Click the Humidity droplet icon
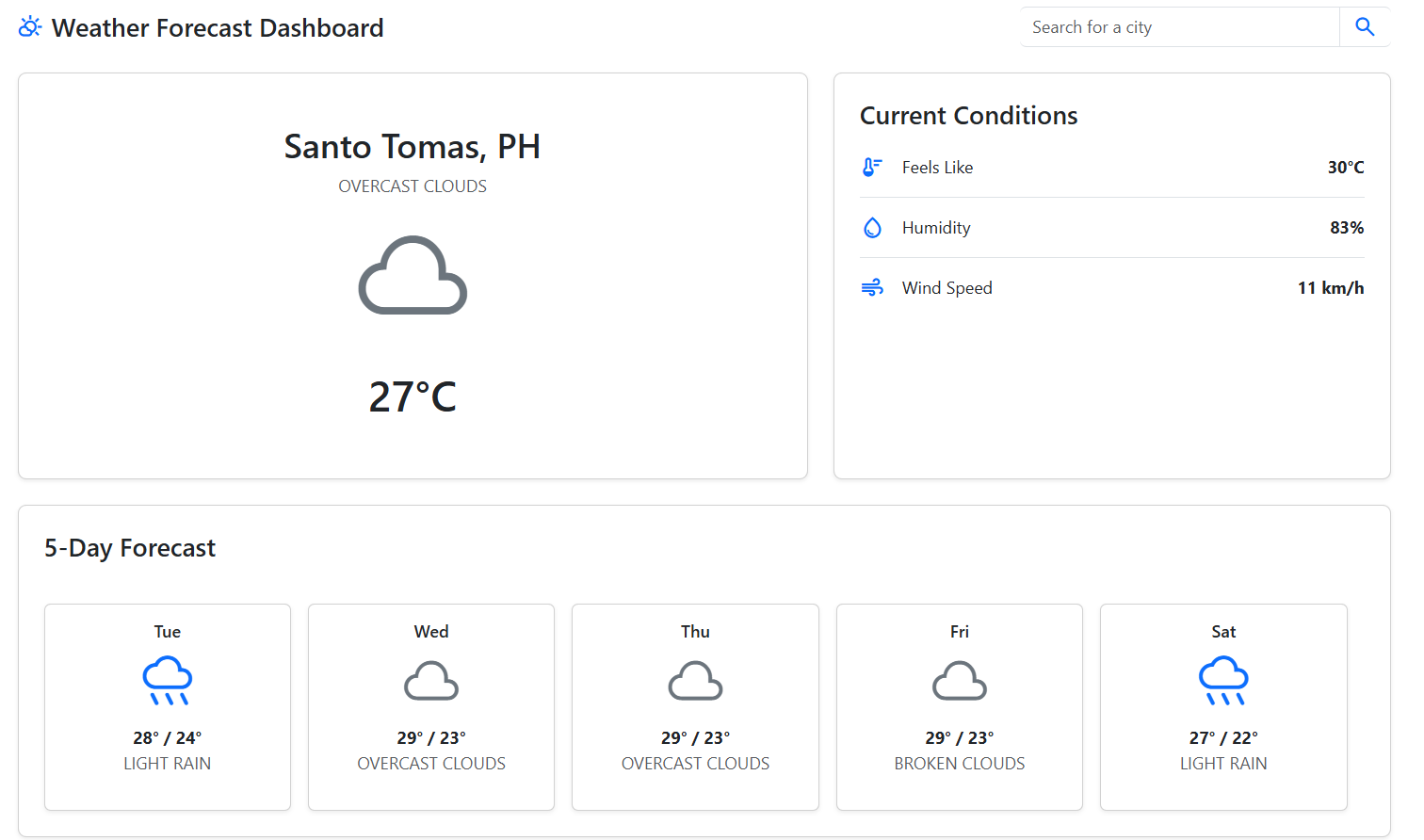The width and height of the screenshot is (1424, 840). pyautogui.click(x=872, y=228)
